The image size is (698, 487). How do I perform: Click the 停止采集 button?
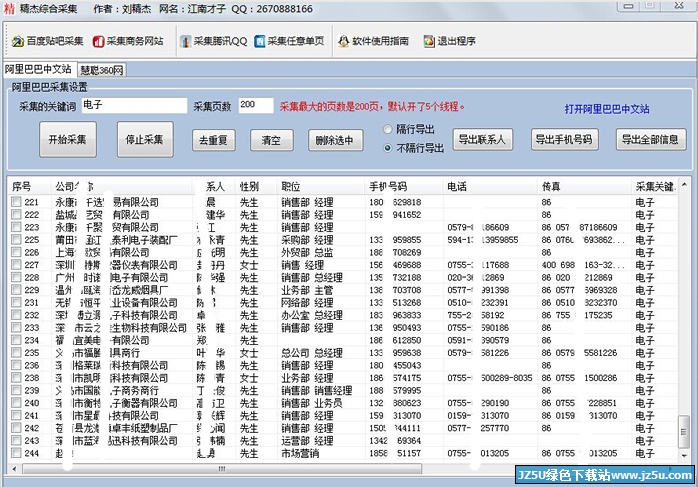point(145,140)
